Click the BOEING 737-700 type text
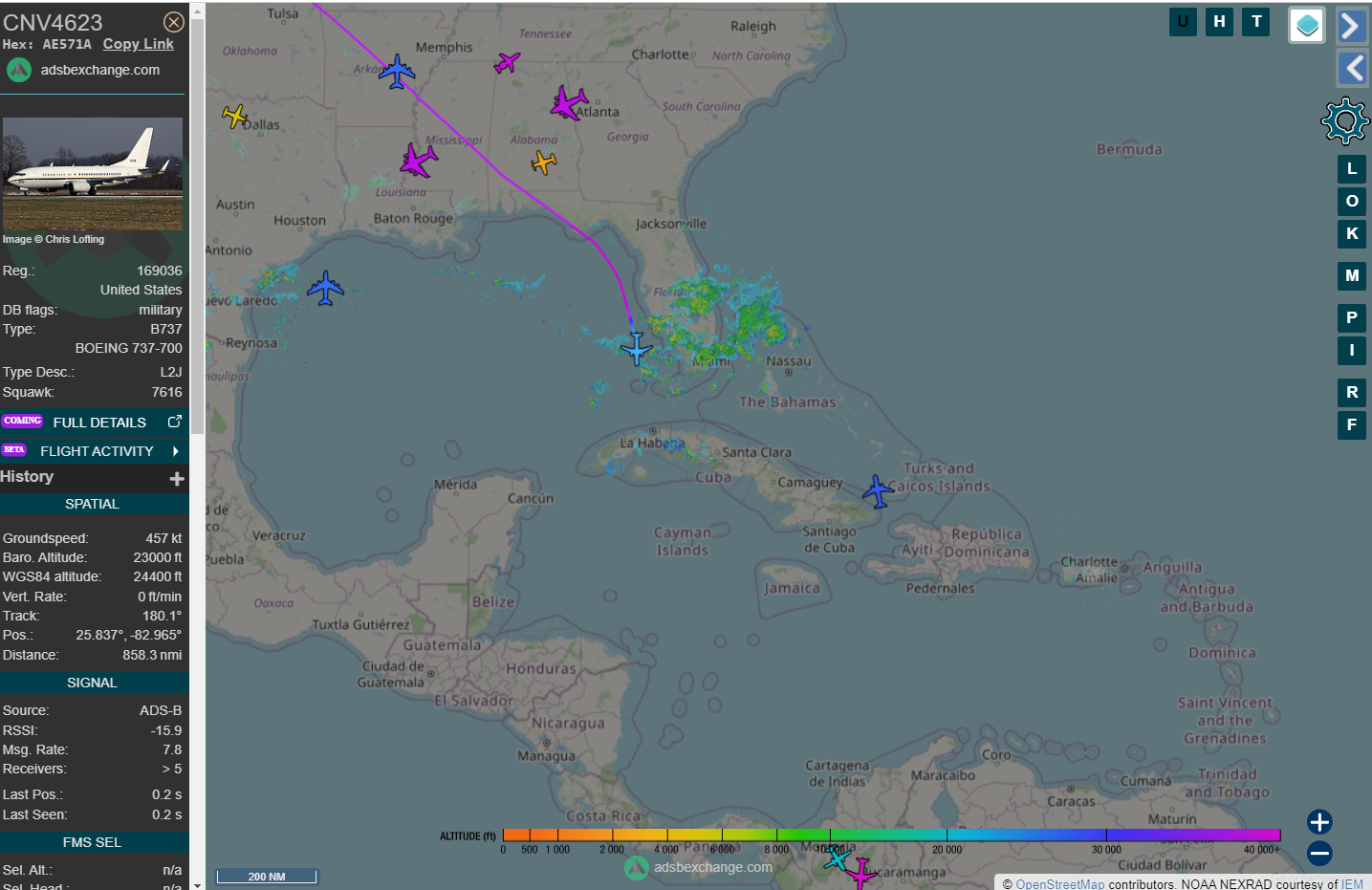Screen dimensions: 1372x890 (128, 348)
